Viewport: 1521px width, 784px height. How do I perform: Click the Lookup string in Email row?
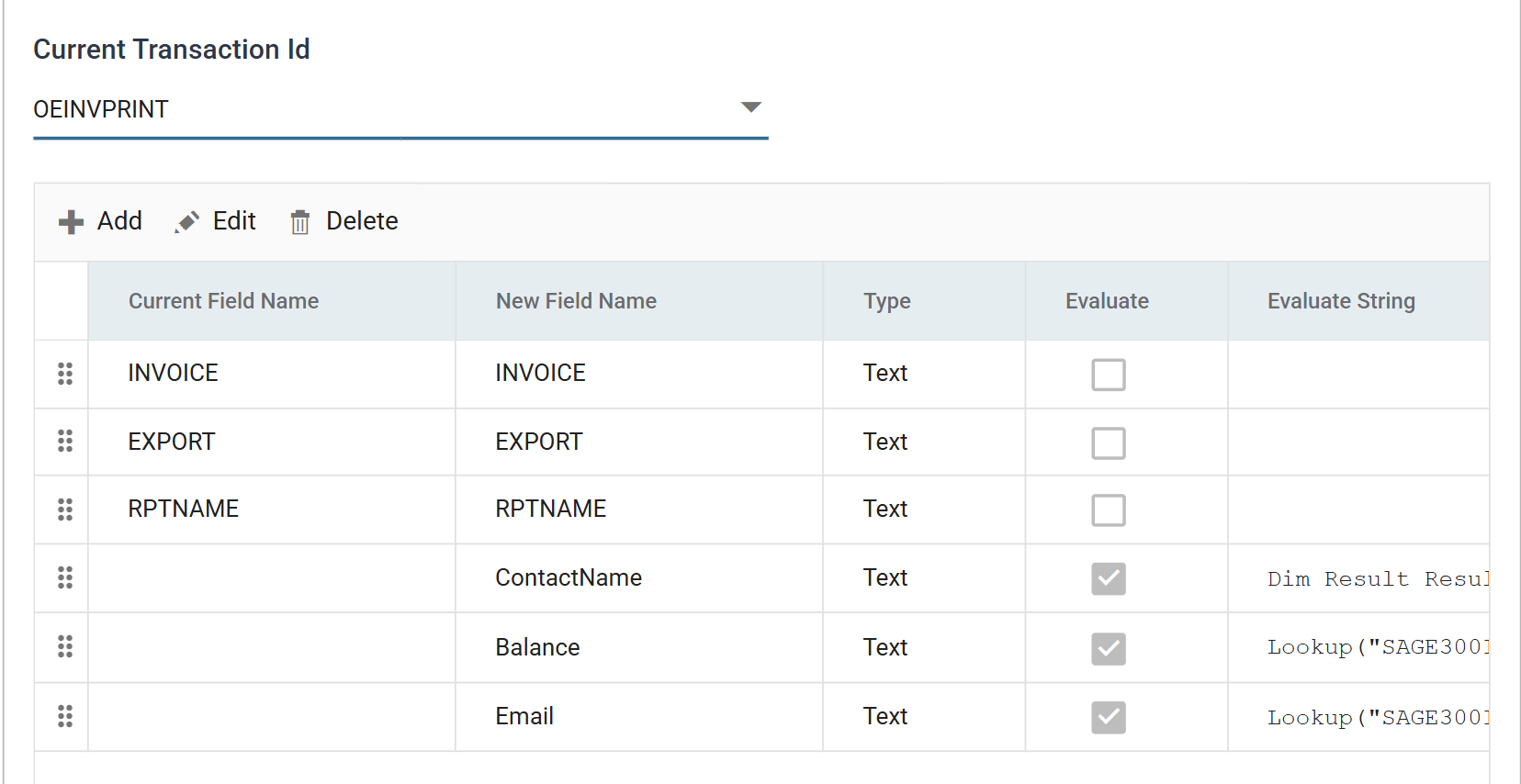pyautogui.click(x=1378, y=718)
